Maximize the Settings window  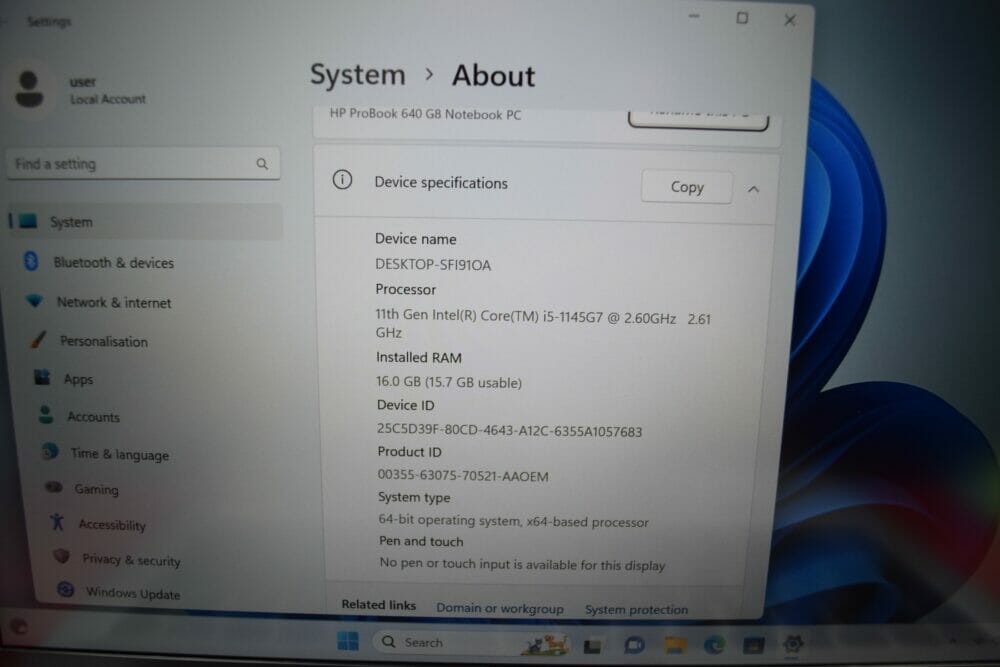pos(742,18)
